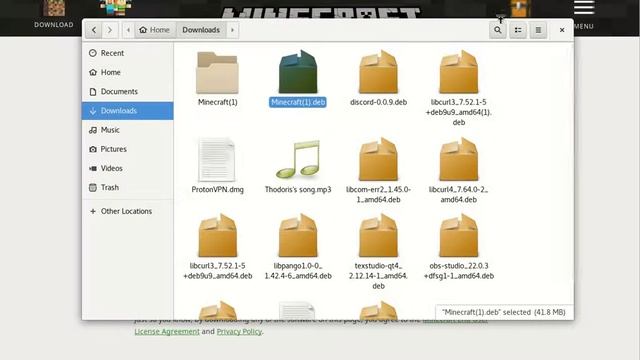640x360 pixels.
Task: Select libcurl3_7.52.1-5+deb9u9_amd64.deb package icon
Action: pyautogui.click(x=218, y=236)
